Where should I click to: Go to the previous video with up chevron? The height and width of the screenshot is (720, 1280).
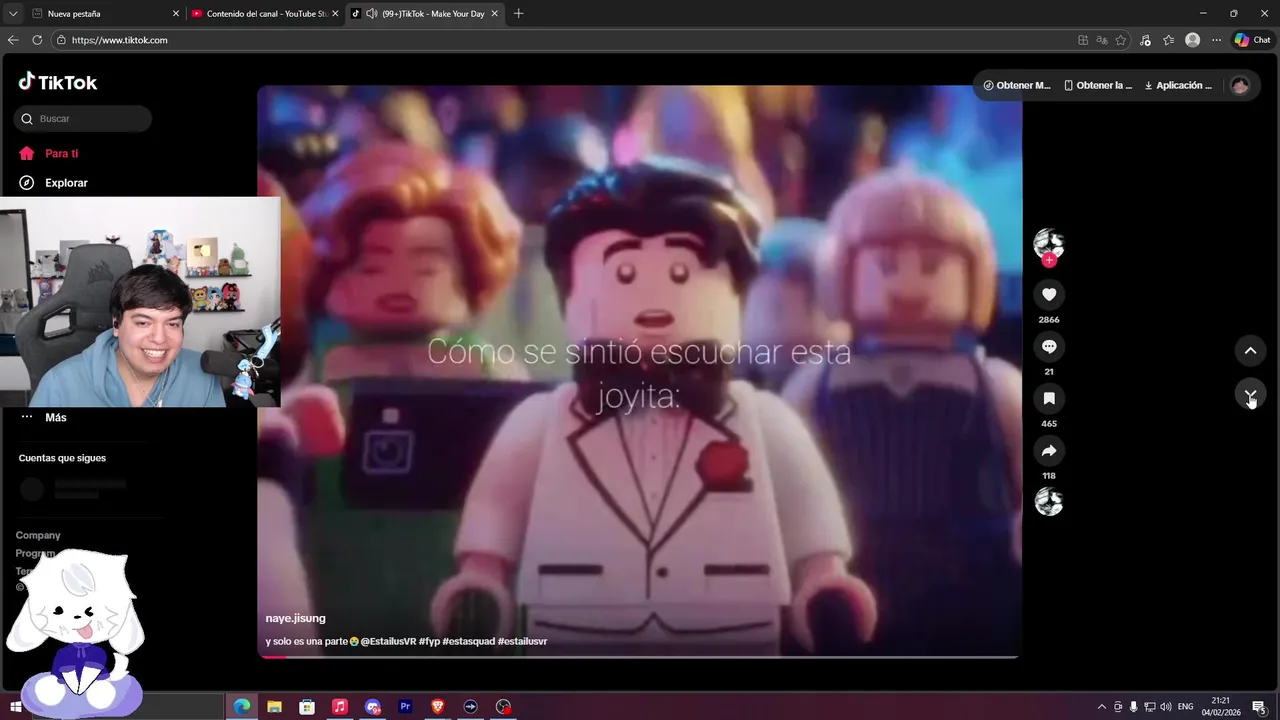[x=1250, y=351]
